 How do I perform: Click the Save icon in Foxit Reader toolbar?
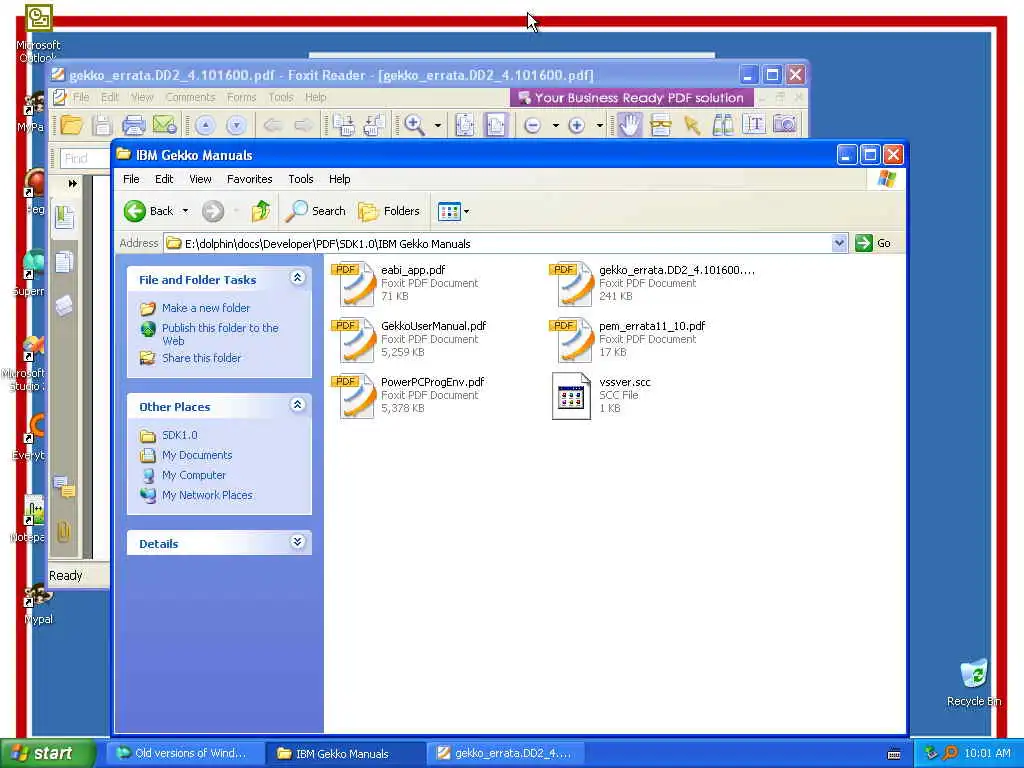(x=102, y=125)
